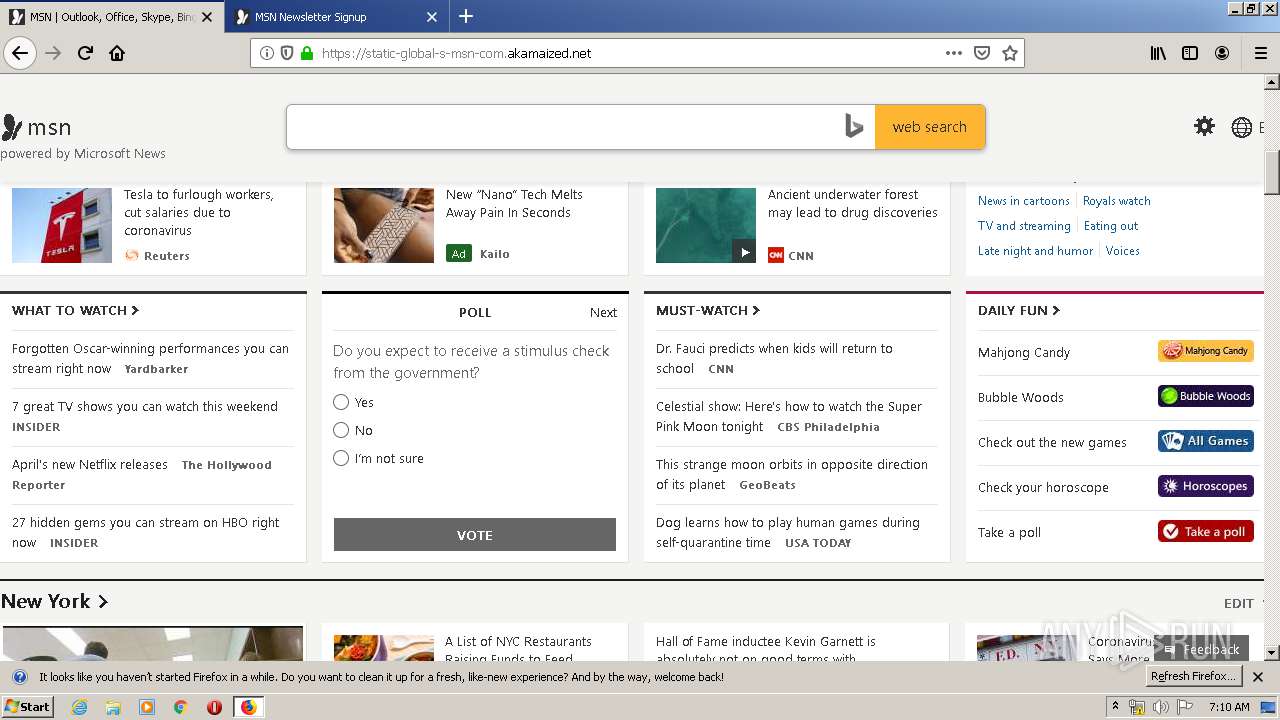Open News in cartoons link
Screen dimensions: 1280x720
pos(1023,201)
